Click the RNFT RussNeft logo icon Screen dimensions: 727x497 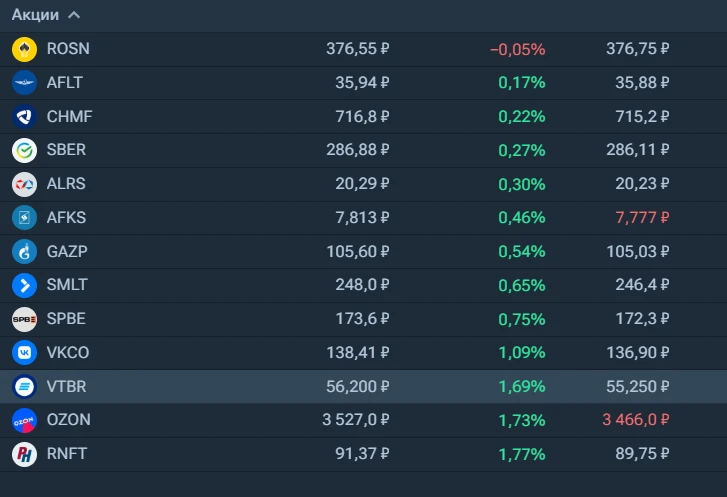[24, 454]
